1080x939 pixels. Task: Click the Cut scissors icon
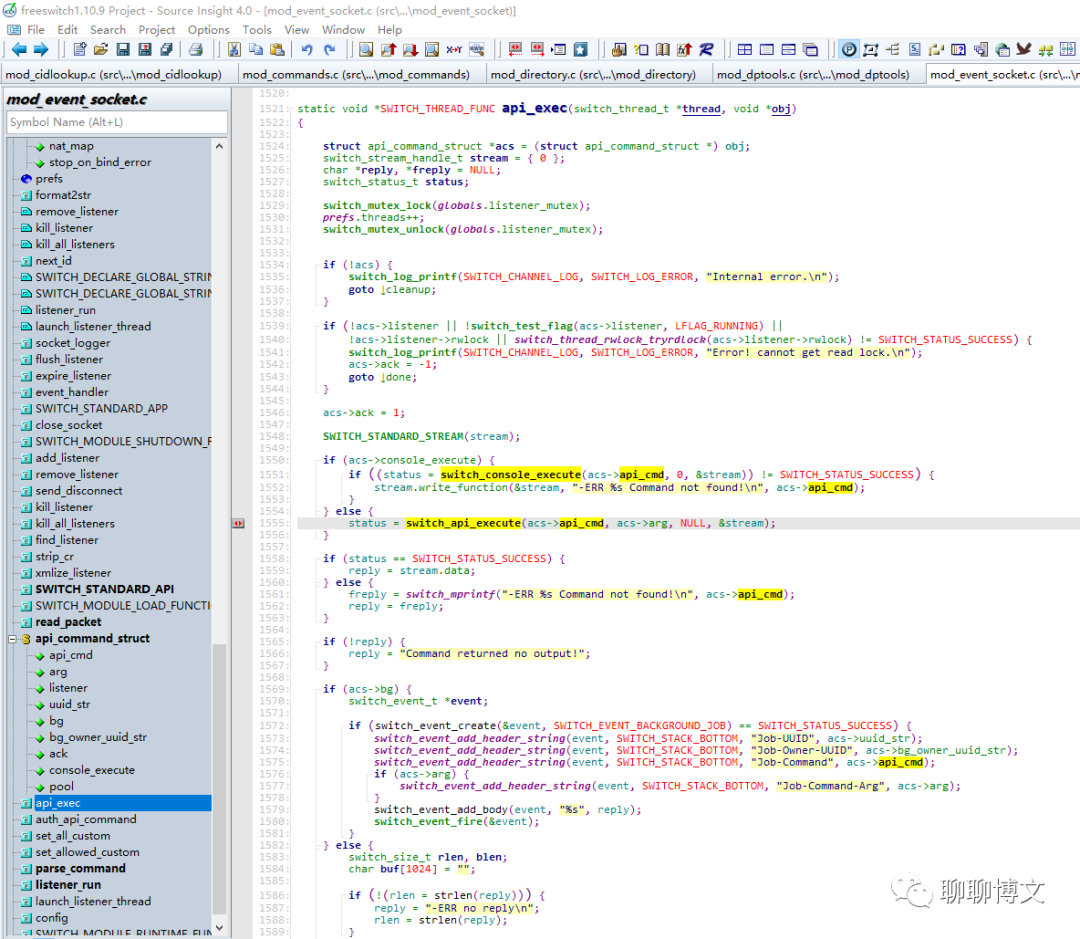(233, 49)
